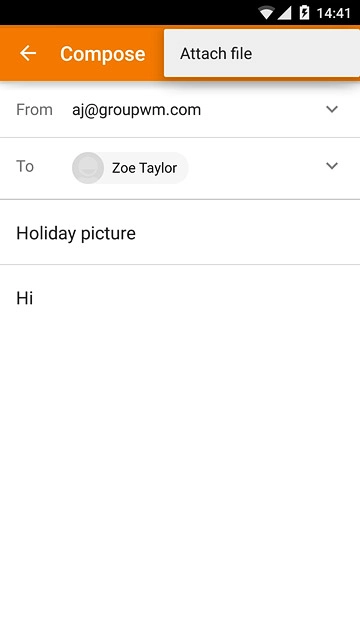Tap the aj@groupwm.com sender address

(136, 110)
